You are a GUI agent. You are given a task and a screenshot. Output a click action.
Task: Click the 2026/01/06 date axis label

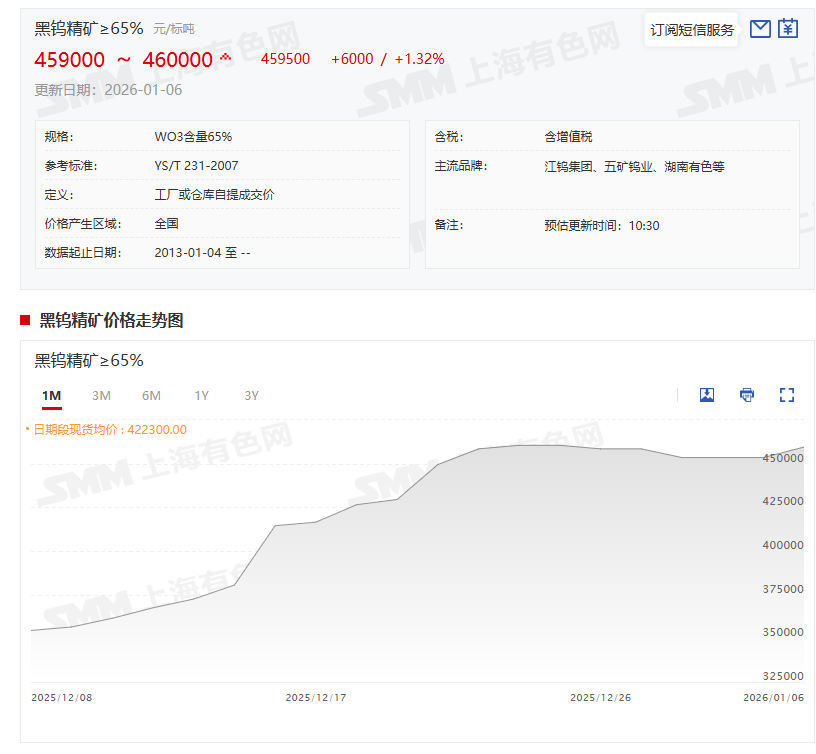[x=773, y=698]
